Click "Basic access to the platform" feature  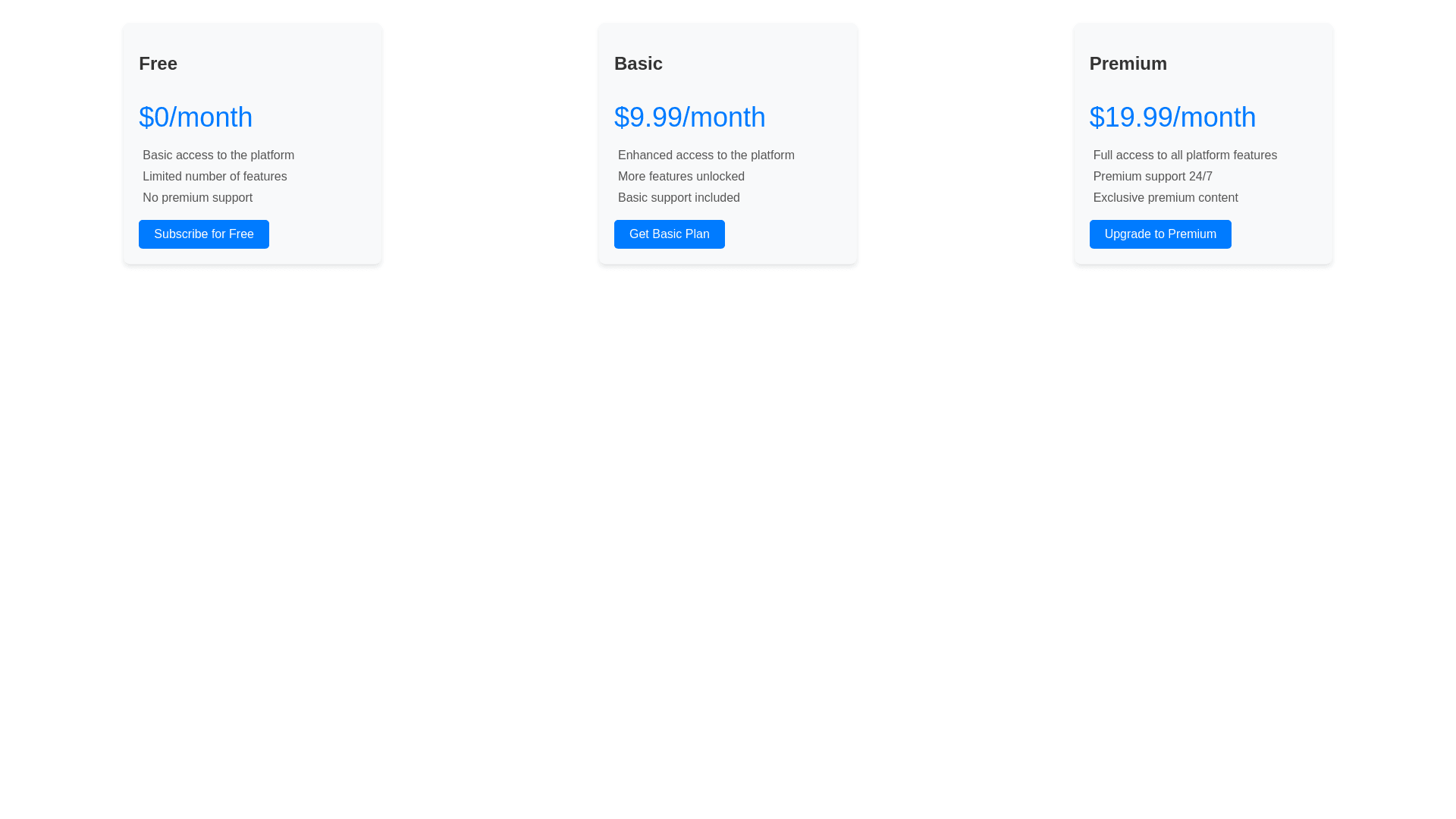(x=218, y=155)
